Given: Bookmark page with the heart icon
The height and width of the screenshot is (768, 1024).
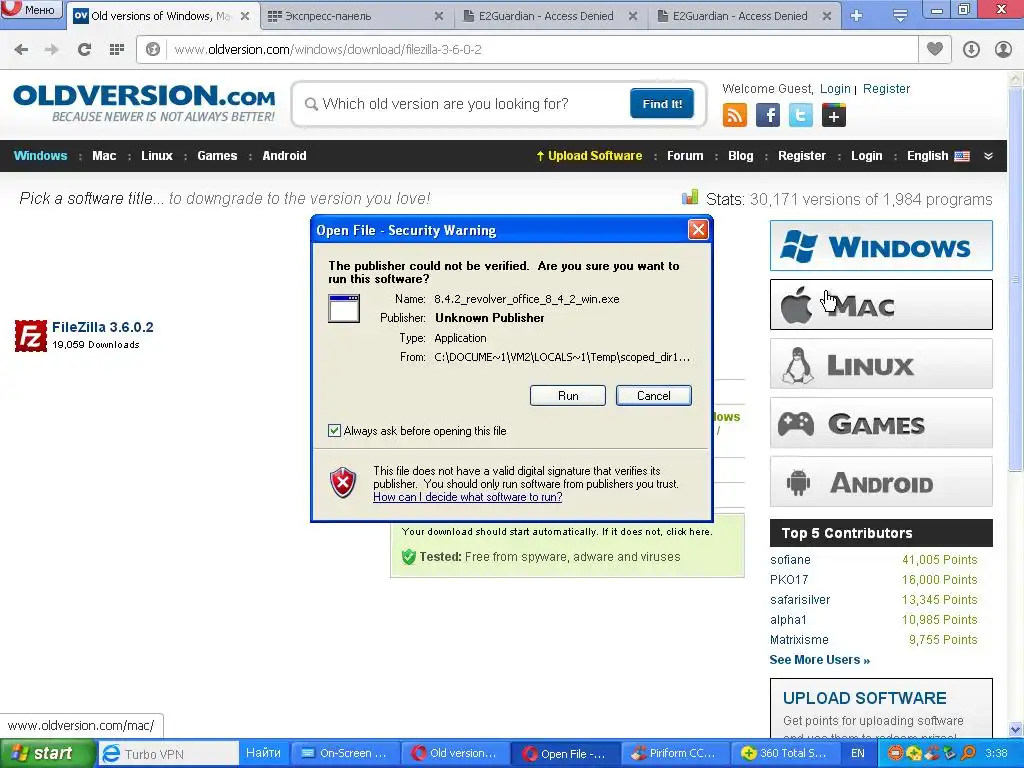Looking at the screenshot, I should coord(935,49).
